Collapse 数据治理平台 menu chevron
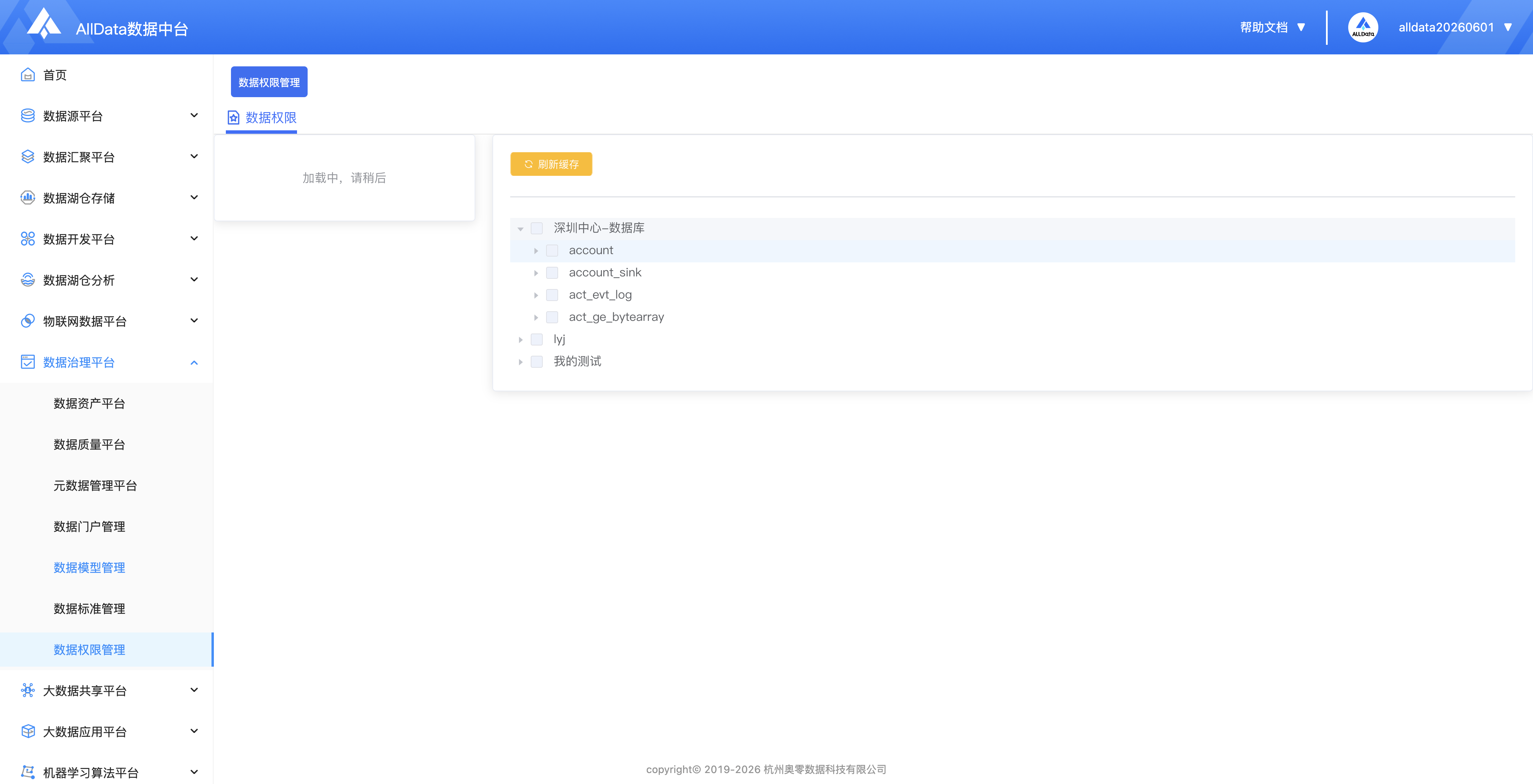The width and height of the screenshot is (1533, 784). pos(194,362)
